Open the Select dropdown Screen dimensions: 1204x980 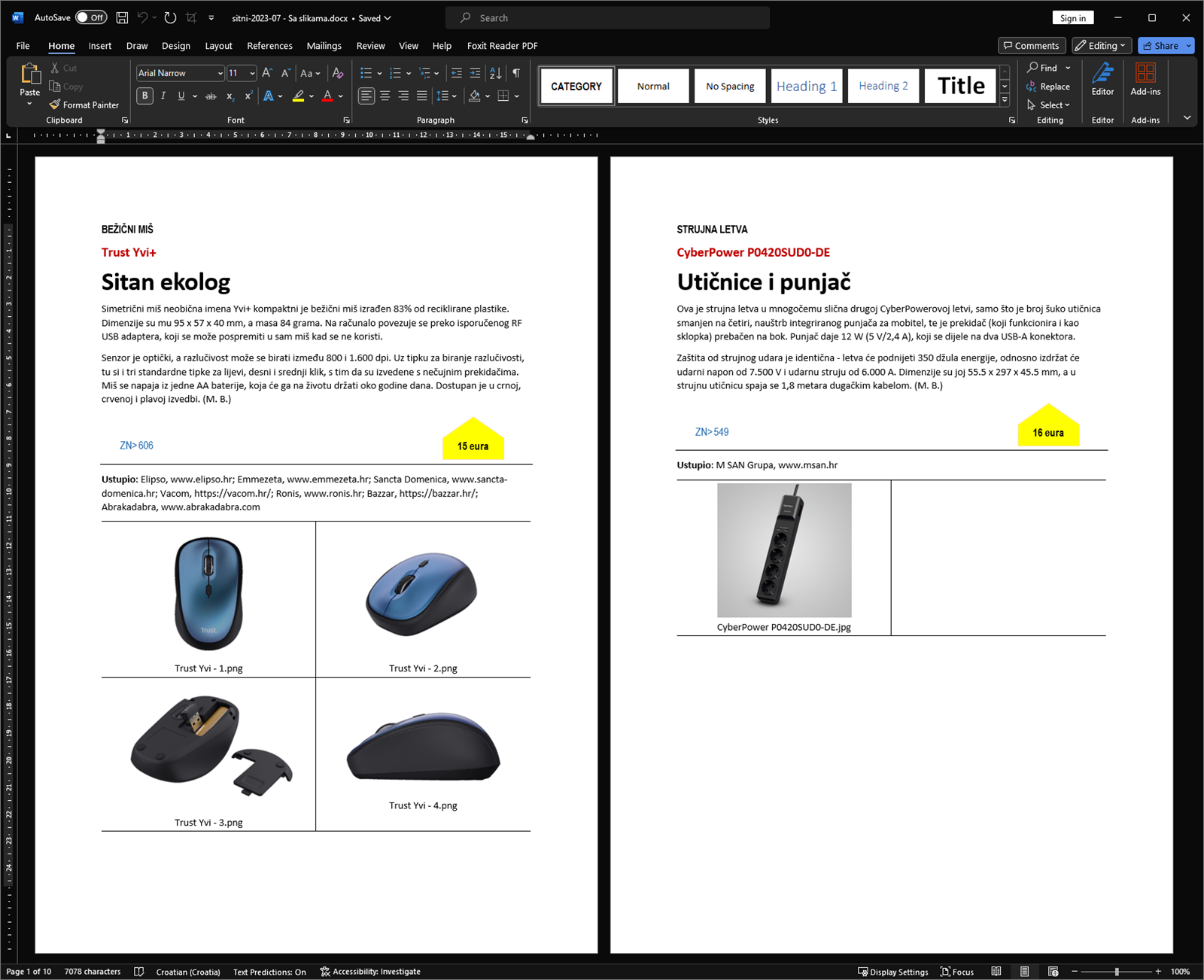click(x=1048, y=105)
